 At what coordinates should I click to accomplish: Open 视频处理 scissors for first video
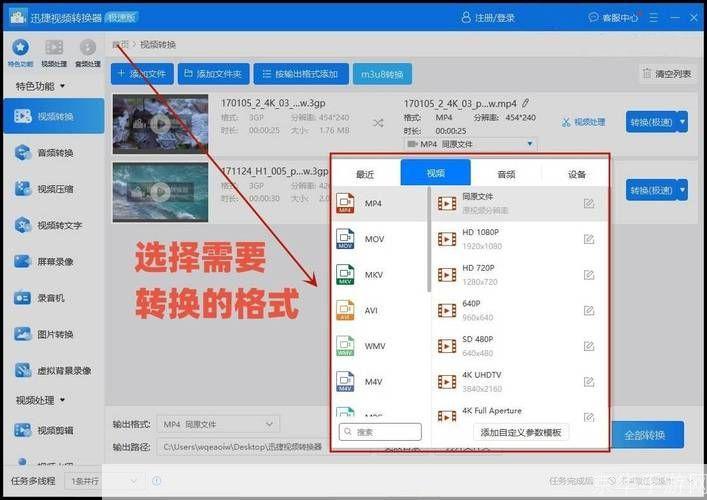tap(567, 122)
